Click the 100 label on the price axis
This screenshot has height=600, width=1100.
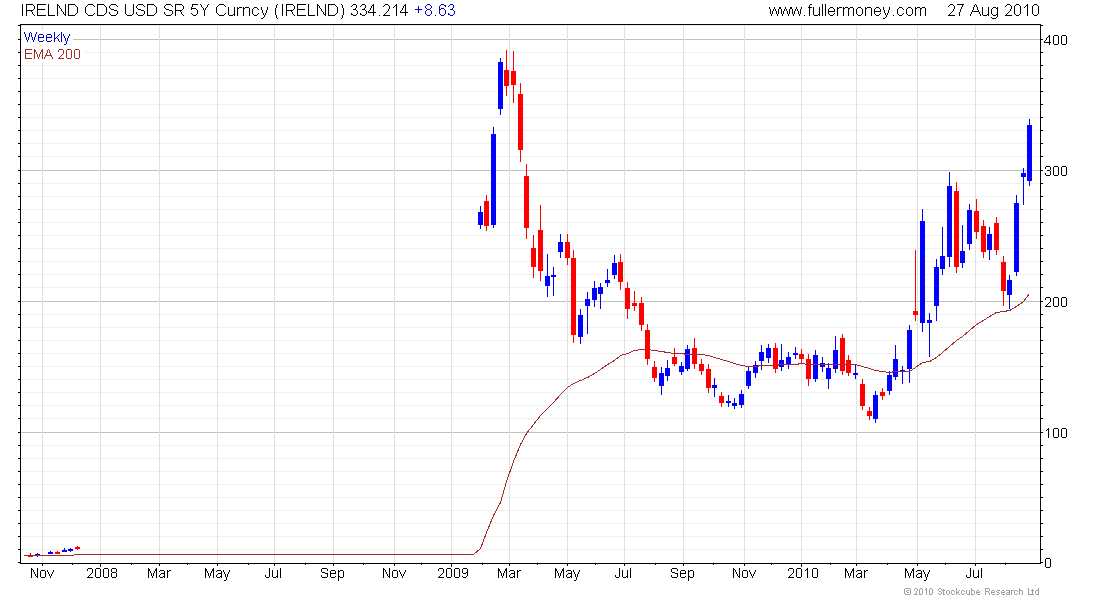[1056, 433]
